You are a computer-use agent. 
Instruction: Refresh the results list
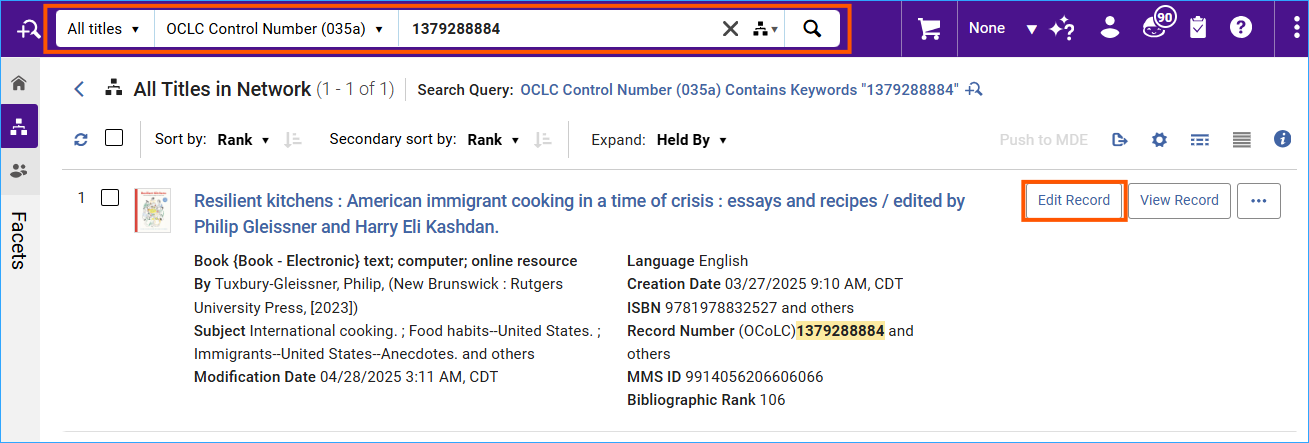pyautogui.click(x=81, y=140)
